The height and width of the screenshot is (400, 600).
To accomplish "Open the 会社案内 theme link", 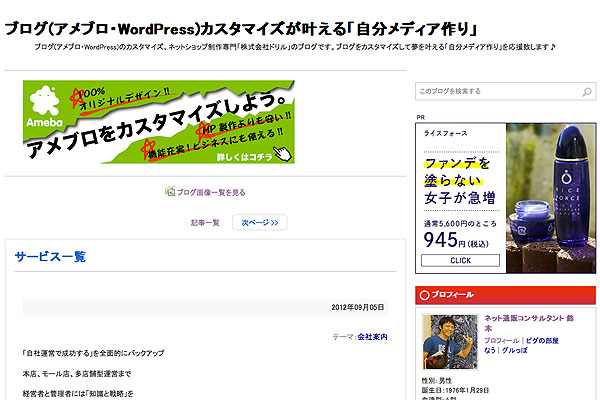I will tap(372, 337).
